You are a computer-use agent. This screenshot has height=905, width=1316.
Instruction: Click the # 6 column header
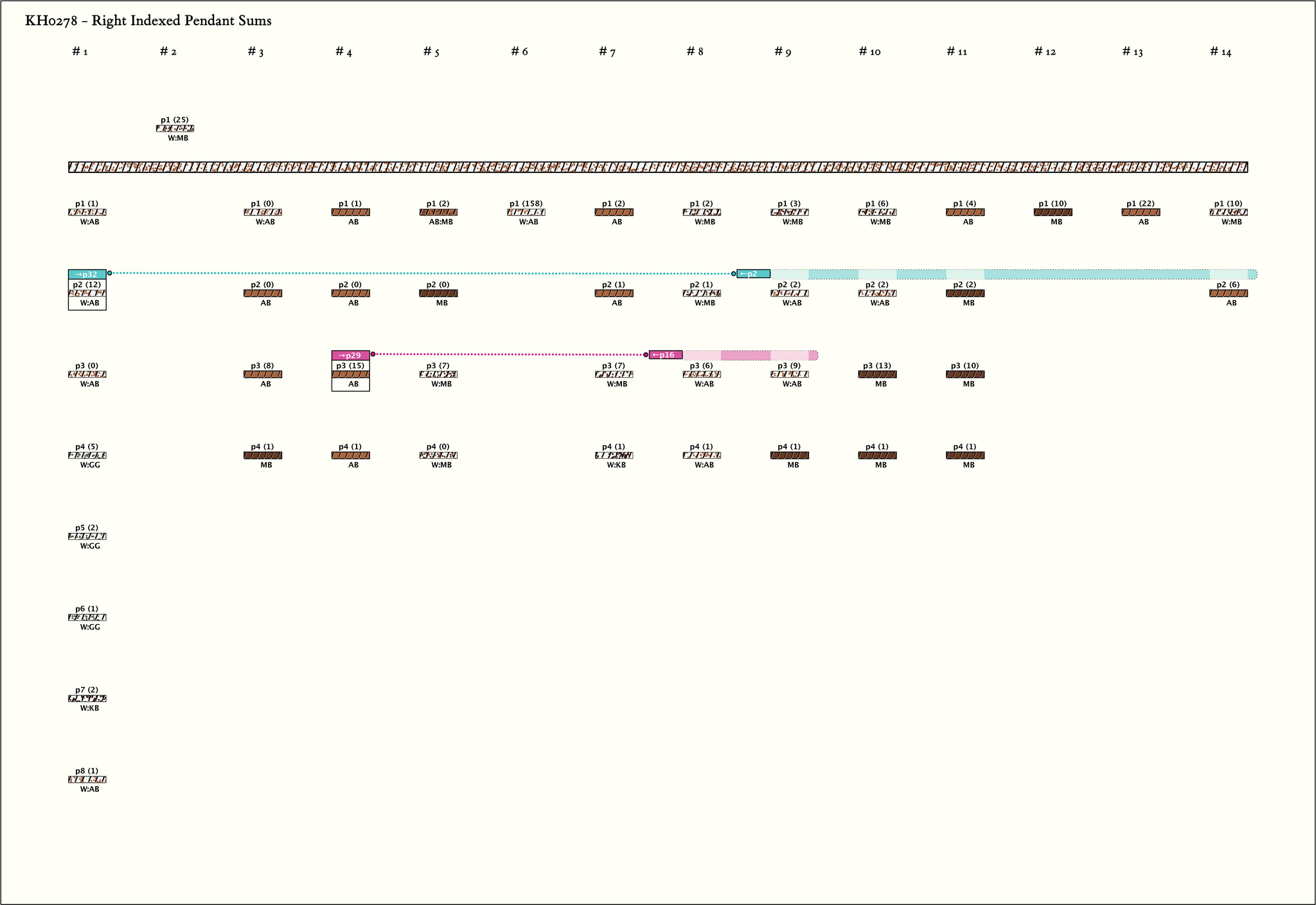tap(519, 51)
